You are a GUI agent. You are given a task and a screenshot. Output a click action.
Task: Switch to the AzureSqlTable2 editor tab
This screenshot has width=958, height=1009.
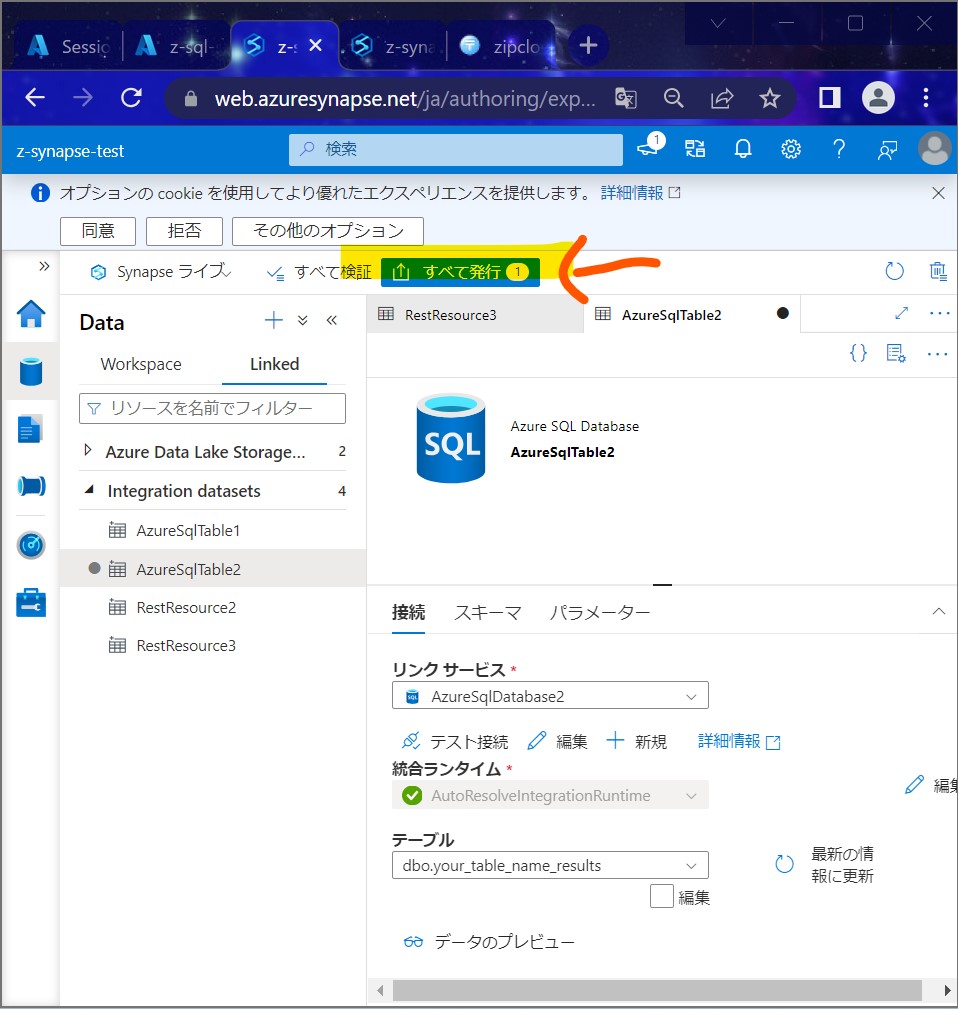tap(692, 315)
